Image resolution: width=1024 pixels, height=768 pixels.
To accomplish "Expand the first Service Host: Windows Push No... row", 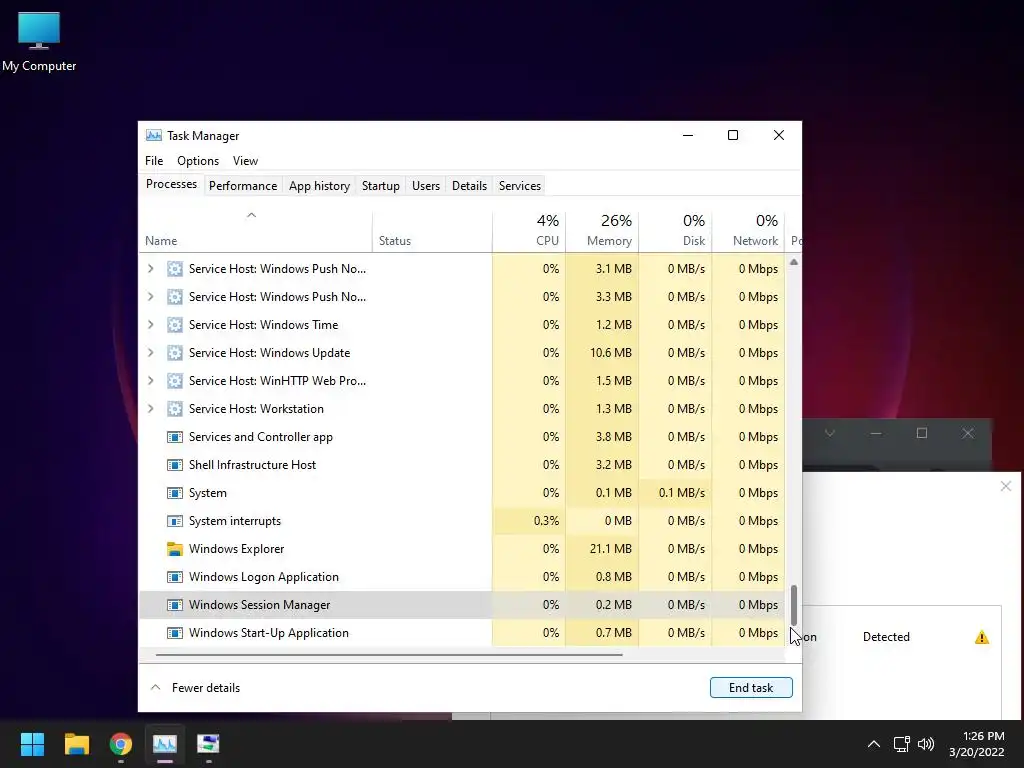I will [x=151, y=268].
